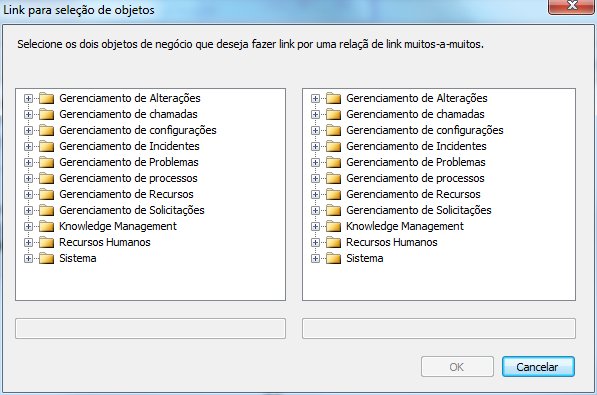The height and width of the screenshot is (395, 597).
Task: Click the disabled OK button
Action: (x=457, y=367)
